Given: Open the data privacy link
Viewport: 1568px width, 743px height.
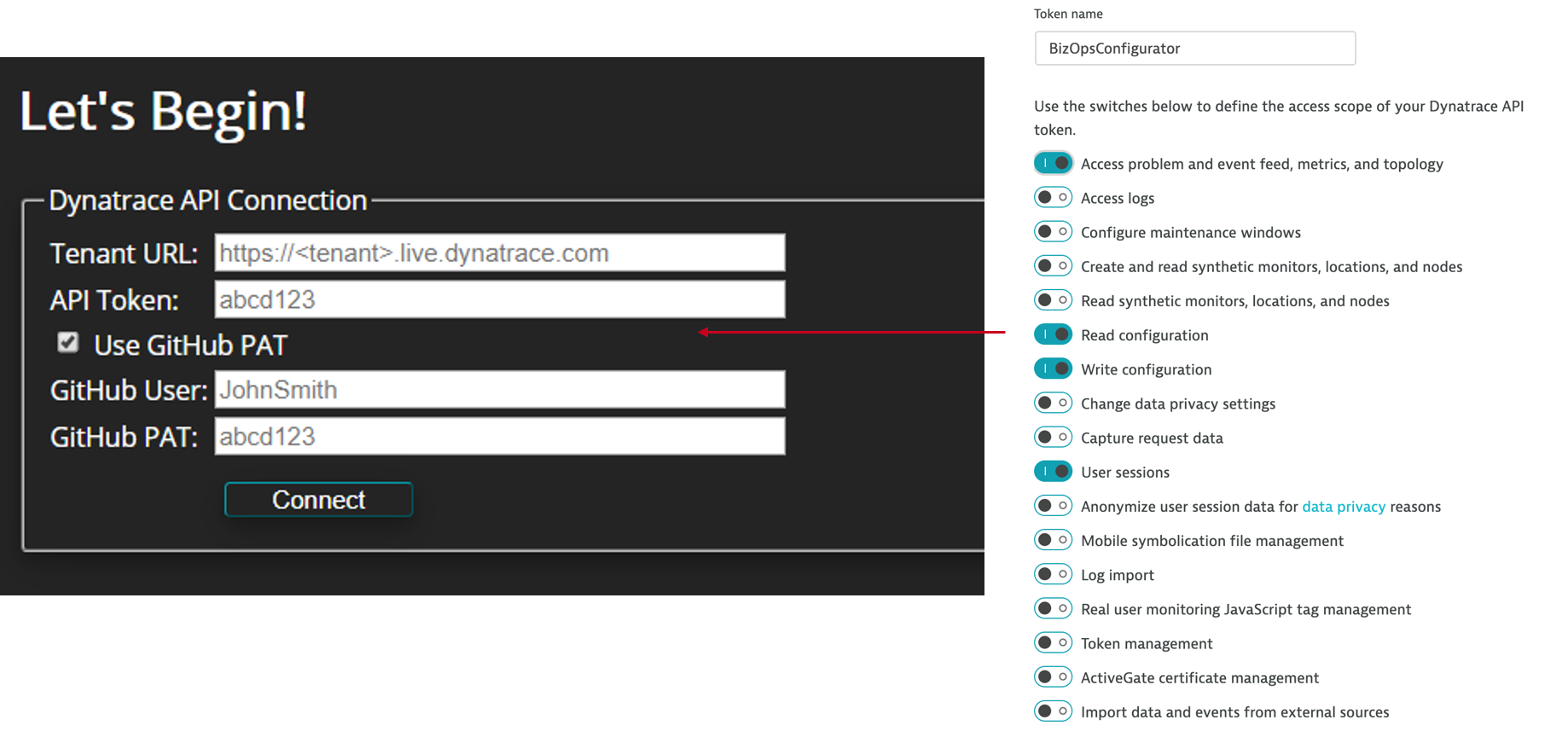Looking at the screenshot, I should click(x=1344, y=507).
